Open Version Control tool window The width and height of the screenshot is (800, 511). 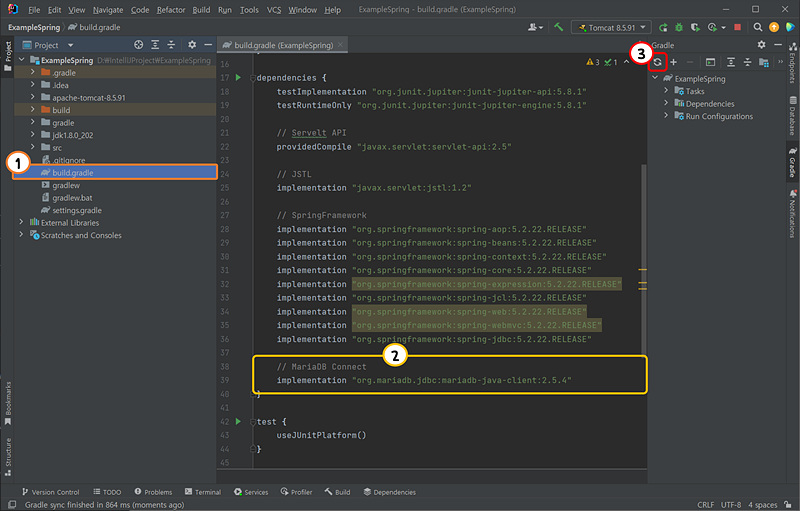click(x=50, y=492)
